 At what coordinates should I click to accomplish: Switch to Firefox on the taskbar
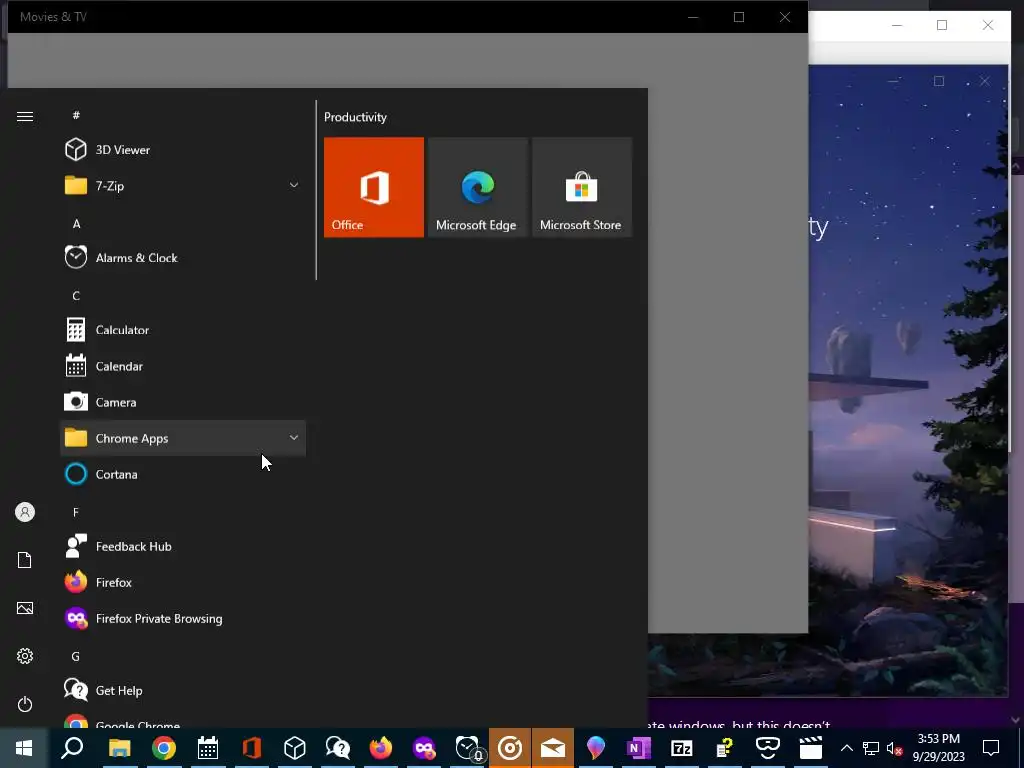click(x=381, y=748)
